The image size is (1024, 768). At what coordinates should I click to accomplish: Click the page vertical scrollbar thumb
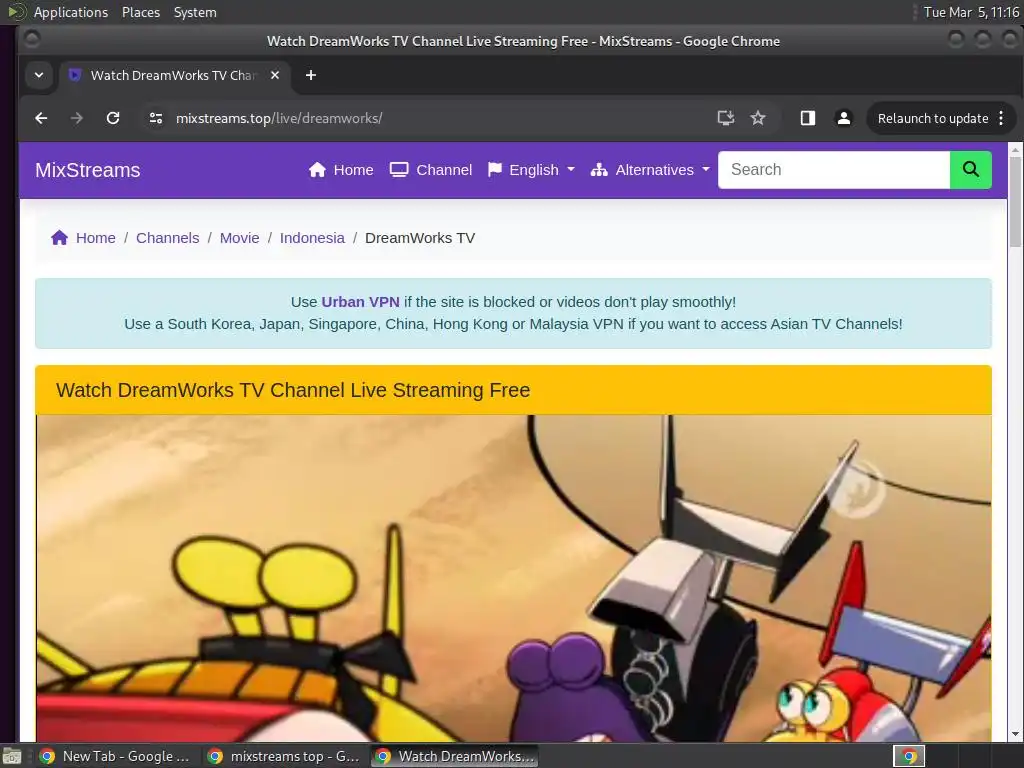1015,202
